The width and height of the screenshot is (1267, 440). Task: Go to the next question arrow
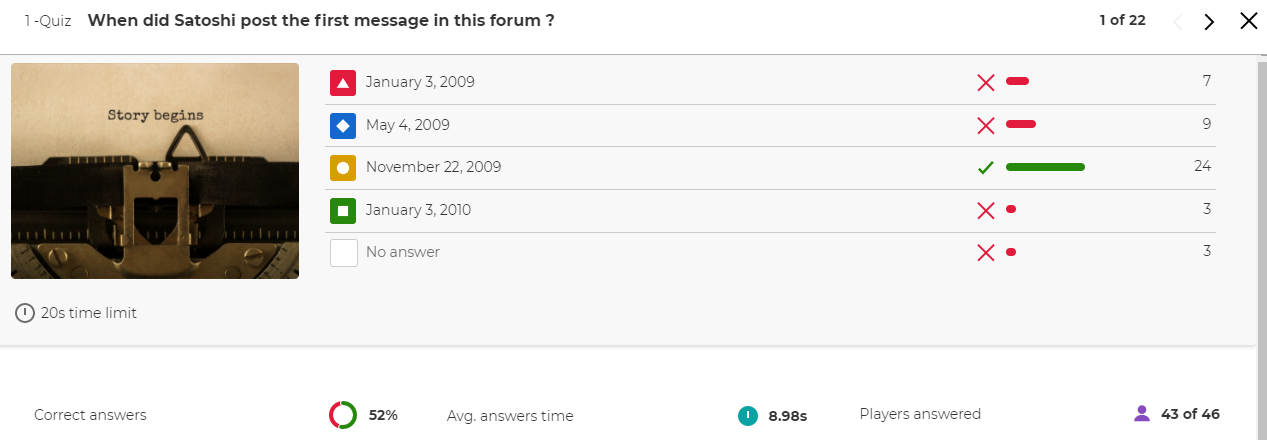click(1209, 22)
